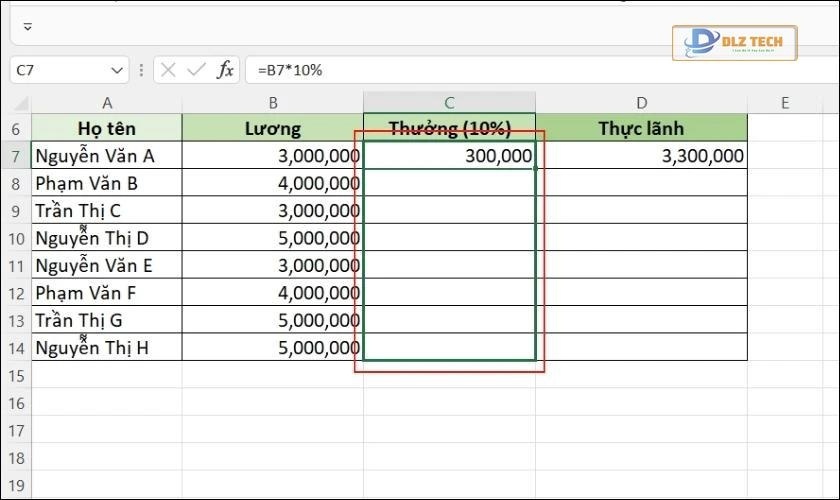
Task: Click salary cell of Phạm Văn F
Action: pyautogui.click(x=273, y=293)
